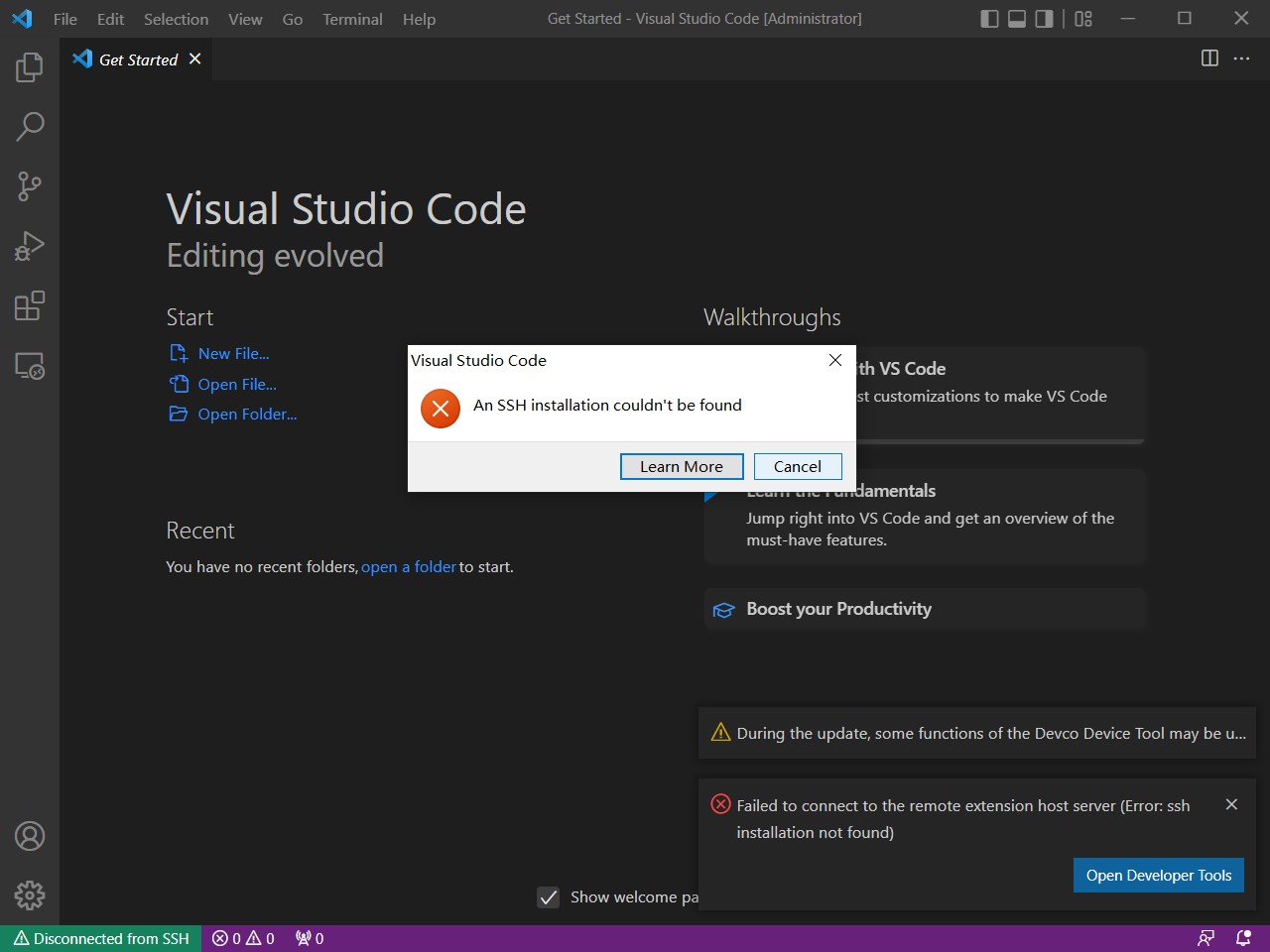Open the Extensions view icon
1270x952 pixels.
(x=30, y=305)
